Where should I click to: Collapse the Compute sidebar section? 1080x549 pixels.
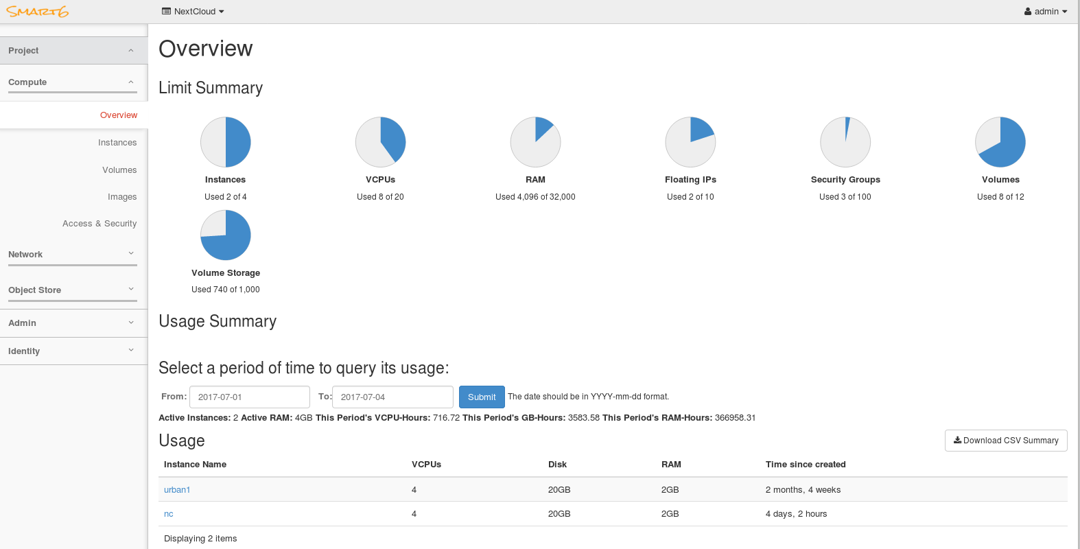(x=73, y=82)
